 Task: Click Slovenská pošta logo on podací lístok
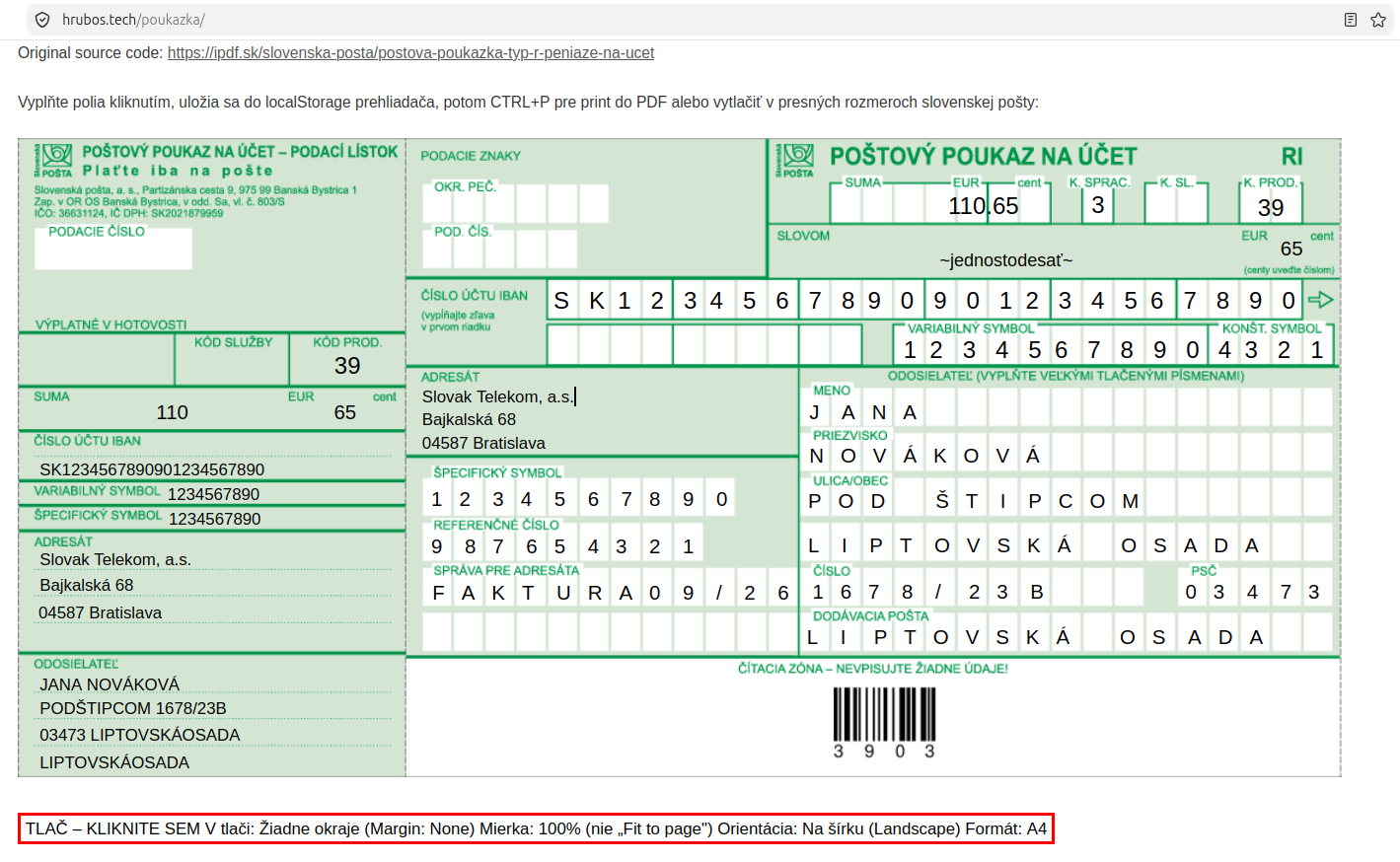[x=54, y=161]
